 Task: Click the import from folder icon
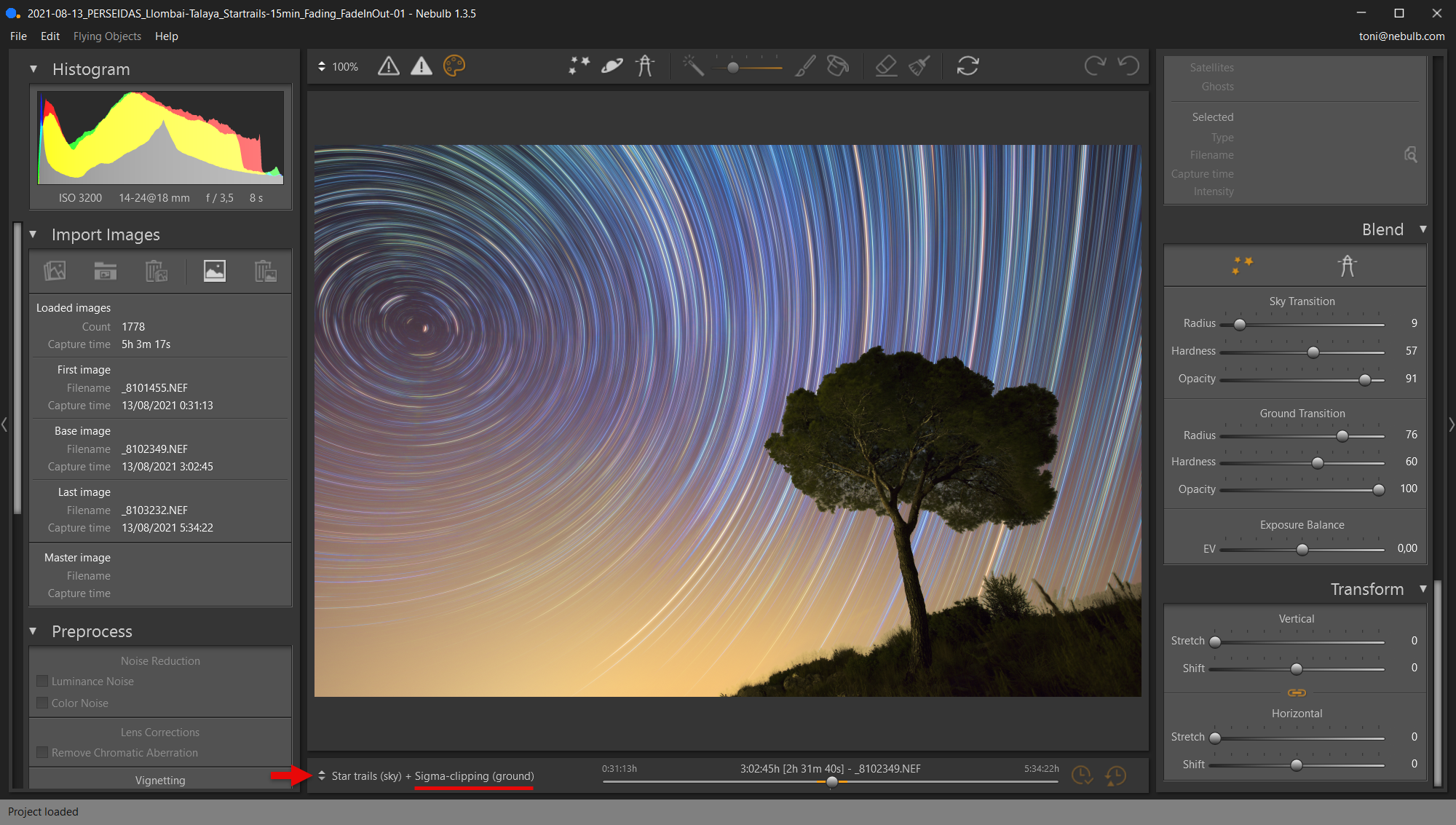106,271
